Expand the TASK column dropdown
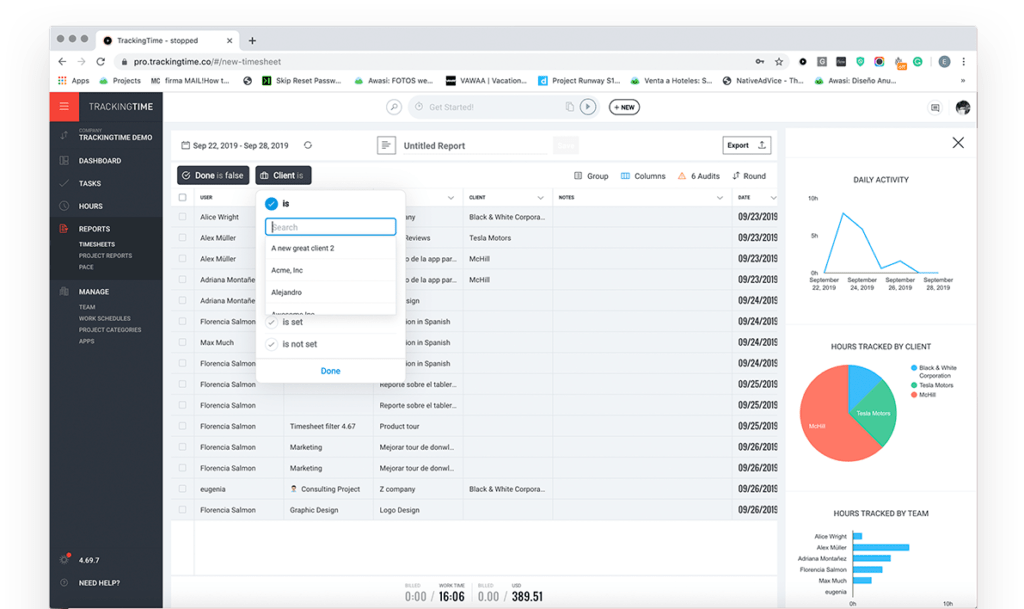The width and height of the screenshot is (1024, 609). 450,197
